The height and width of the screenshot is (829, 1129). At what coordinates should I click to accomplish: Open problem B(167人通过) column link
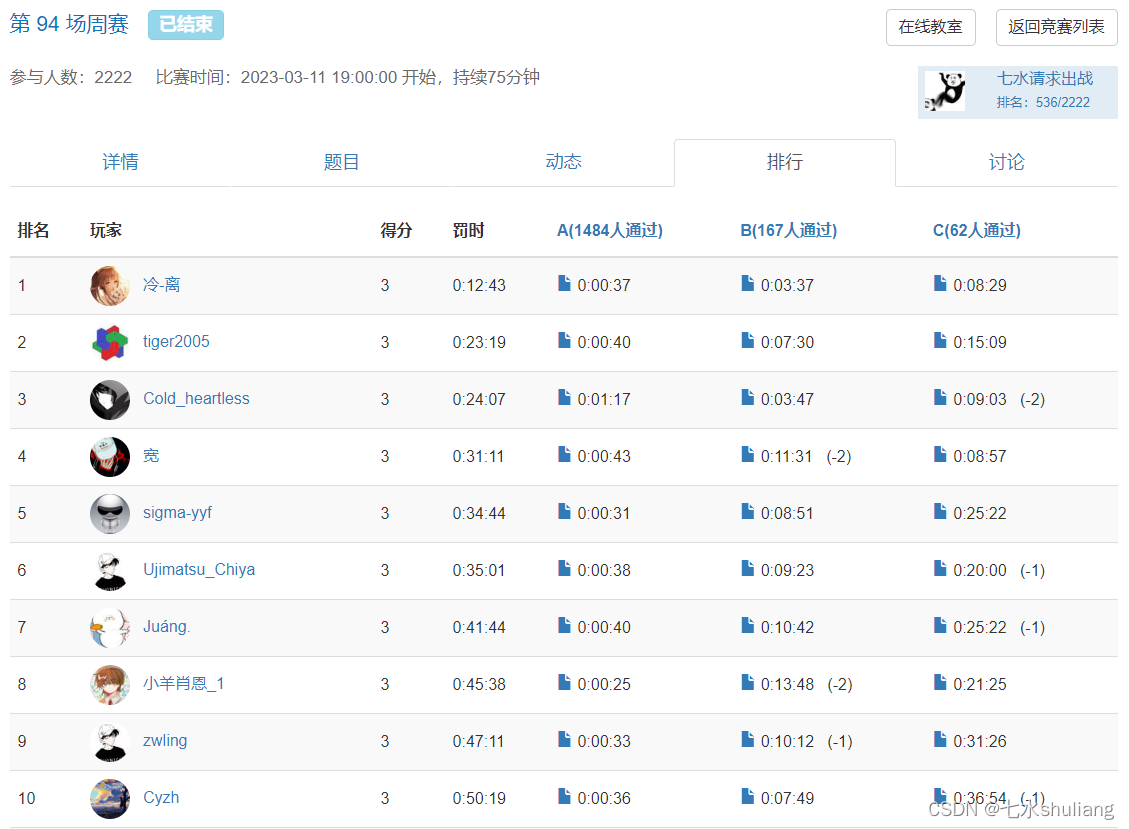point(788,230)
